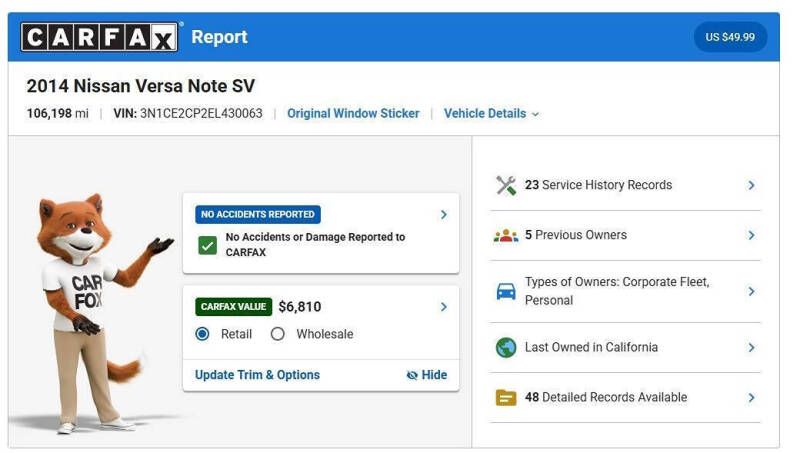Click the wrench service history icon

[x=506, y=185]
